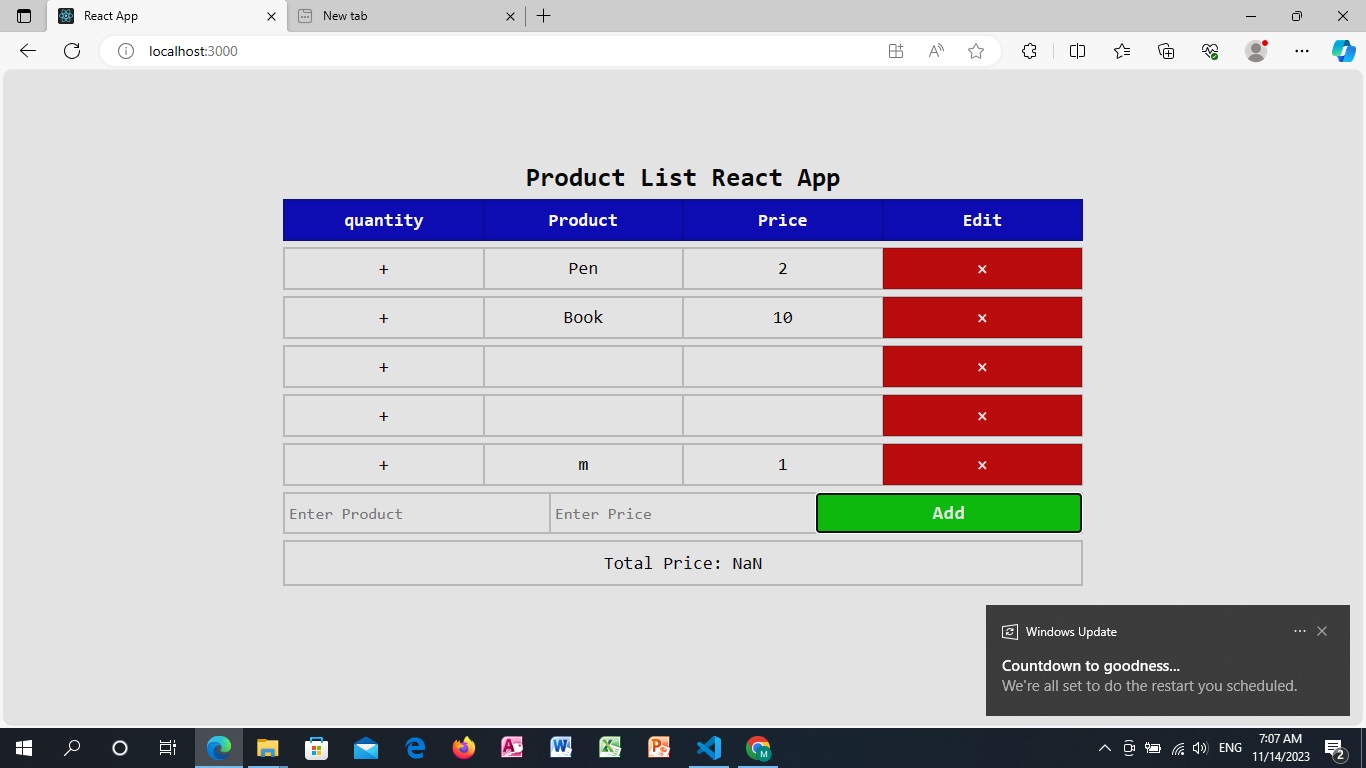Image resolution: width=1366 pixels, height=768 pixels.
Task: Click the Price column header
Action: click(x=782, y=220)
